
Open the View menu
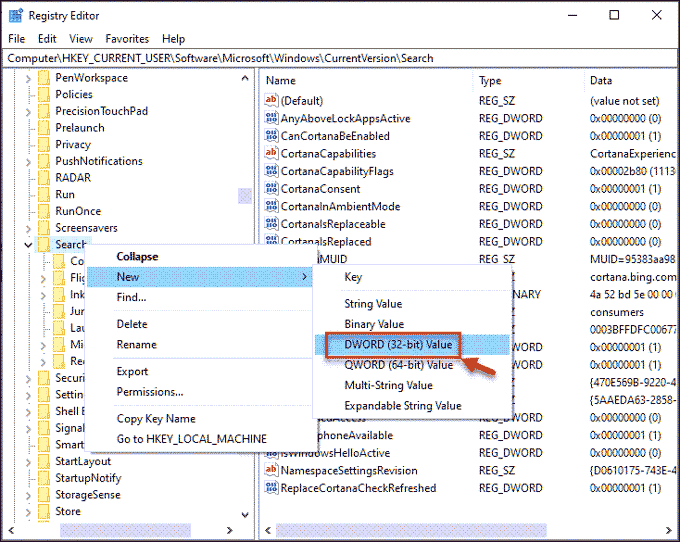(x=81, y=39)
